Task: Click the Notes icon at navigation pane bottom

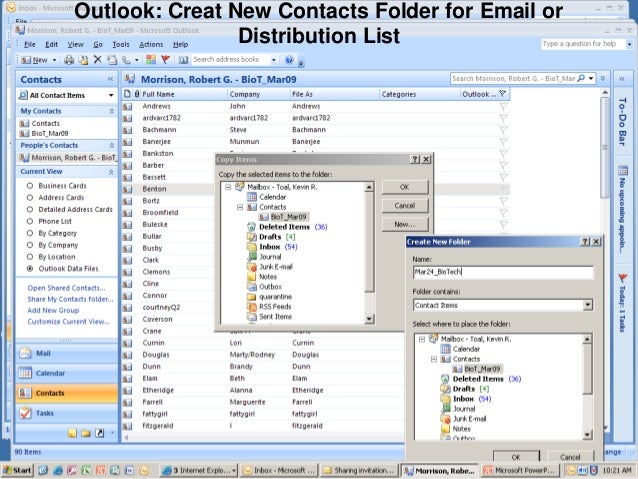Action: (72, 433)
